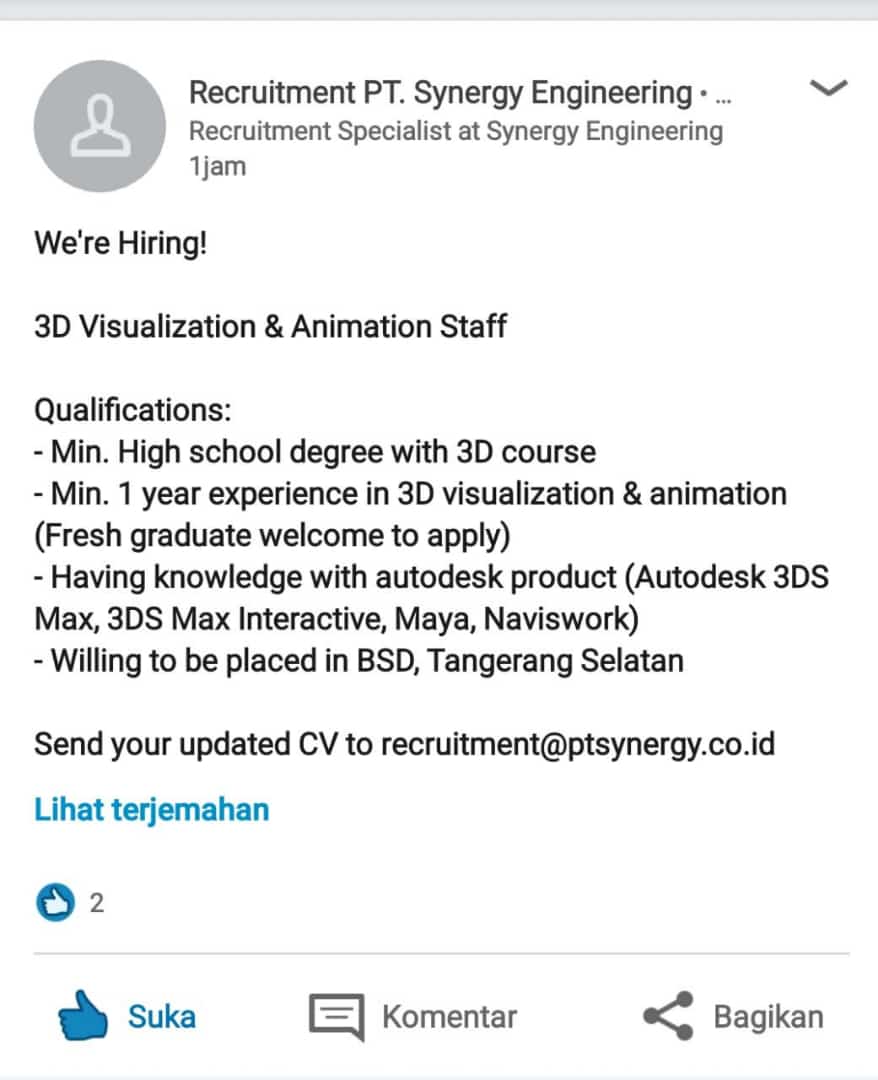The width and height of the screenshot is (878, 1080).
Task: Click the poster's gray avatar placeholder
Action: click(x=99, y=127)
